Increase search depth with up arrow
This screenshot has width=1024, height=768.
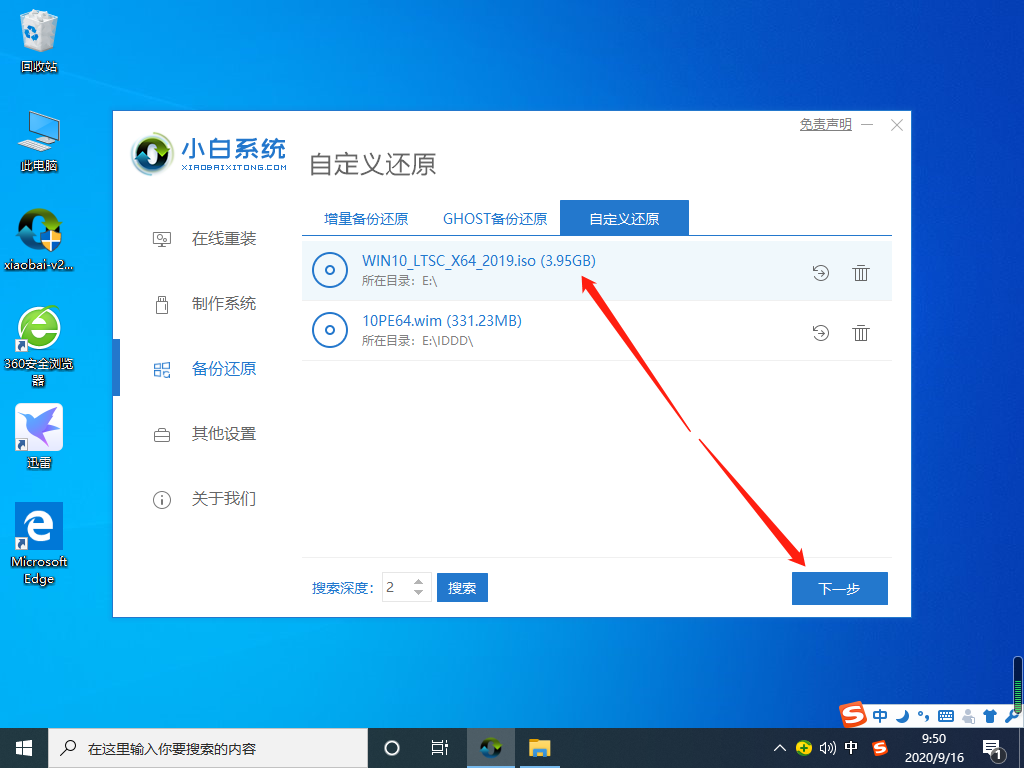point(419,581)
